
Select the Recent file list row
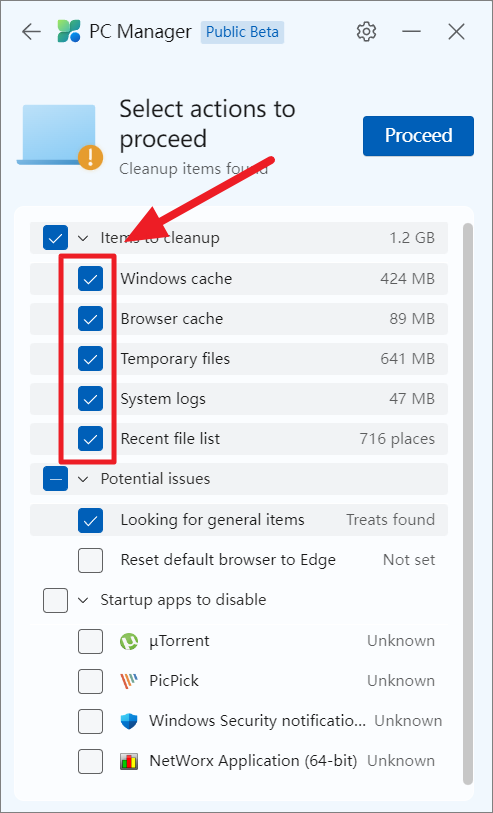pos(238,439)
